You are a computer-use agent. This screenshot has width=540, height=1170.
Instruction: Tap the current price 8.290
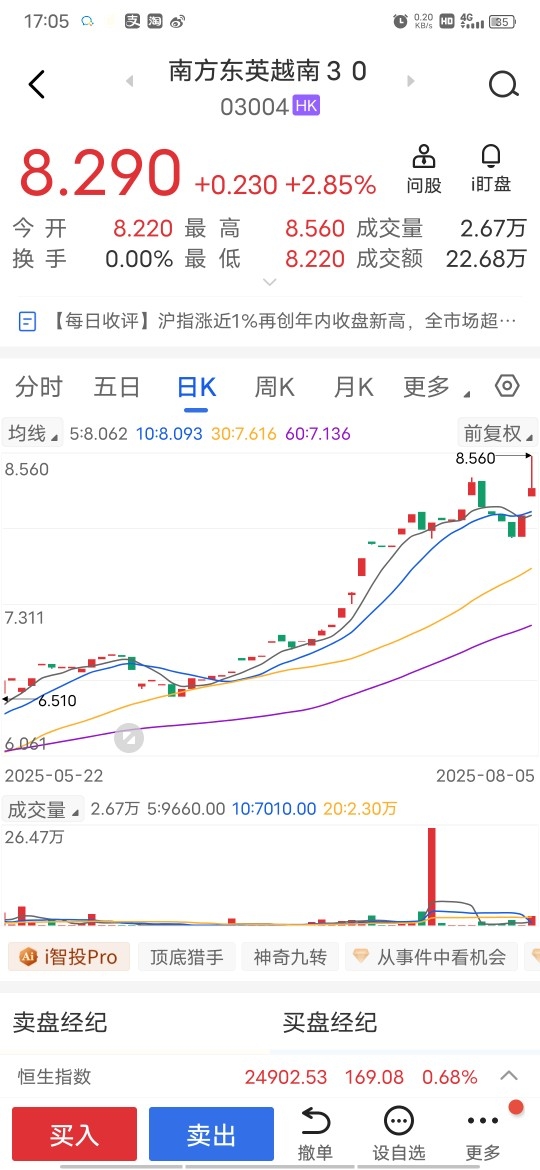tap(100, 173)
